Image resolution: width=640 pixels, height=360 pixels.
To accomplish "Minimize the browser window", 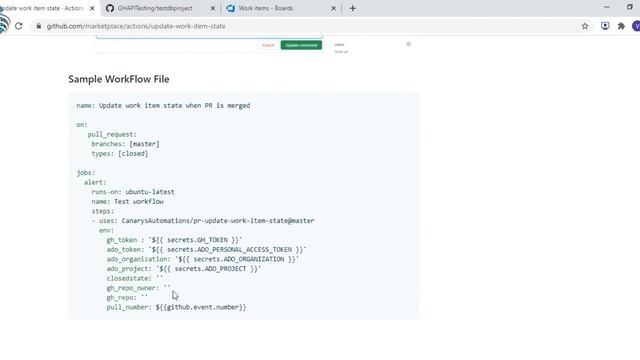I will click(x=607, y=7).
